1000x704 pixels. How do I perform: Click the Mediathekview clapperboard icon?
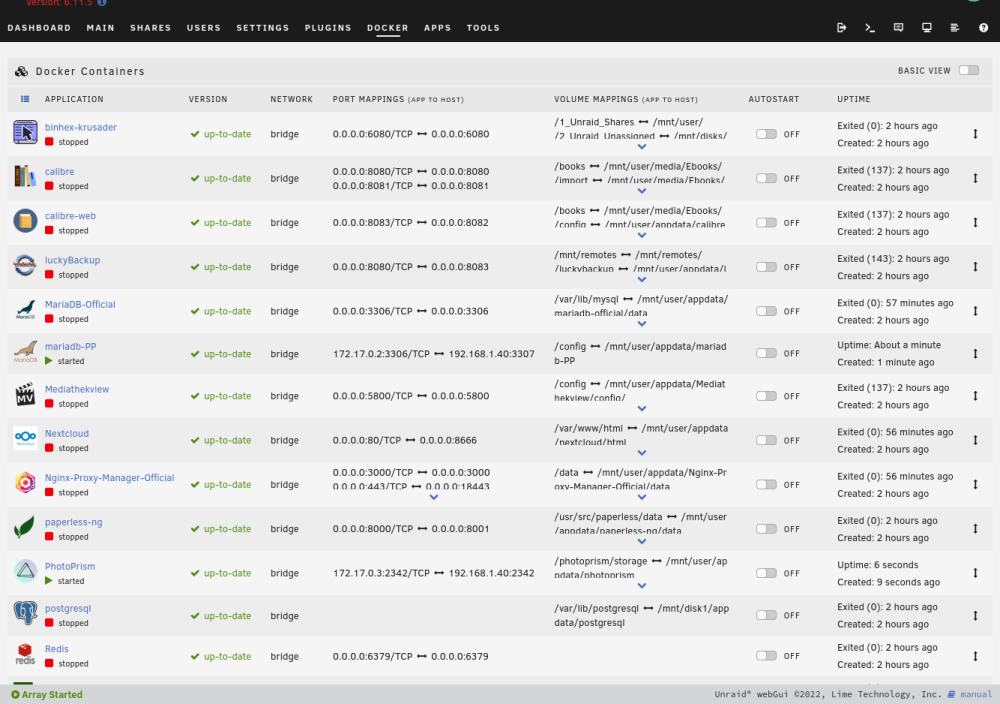click(26, 395)
